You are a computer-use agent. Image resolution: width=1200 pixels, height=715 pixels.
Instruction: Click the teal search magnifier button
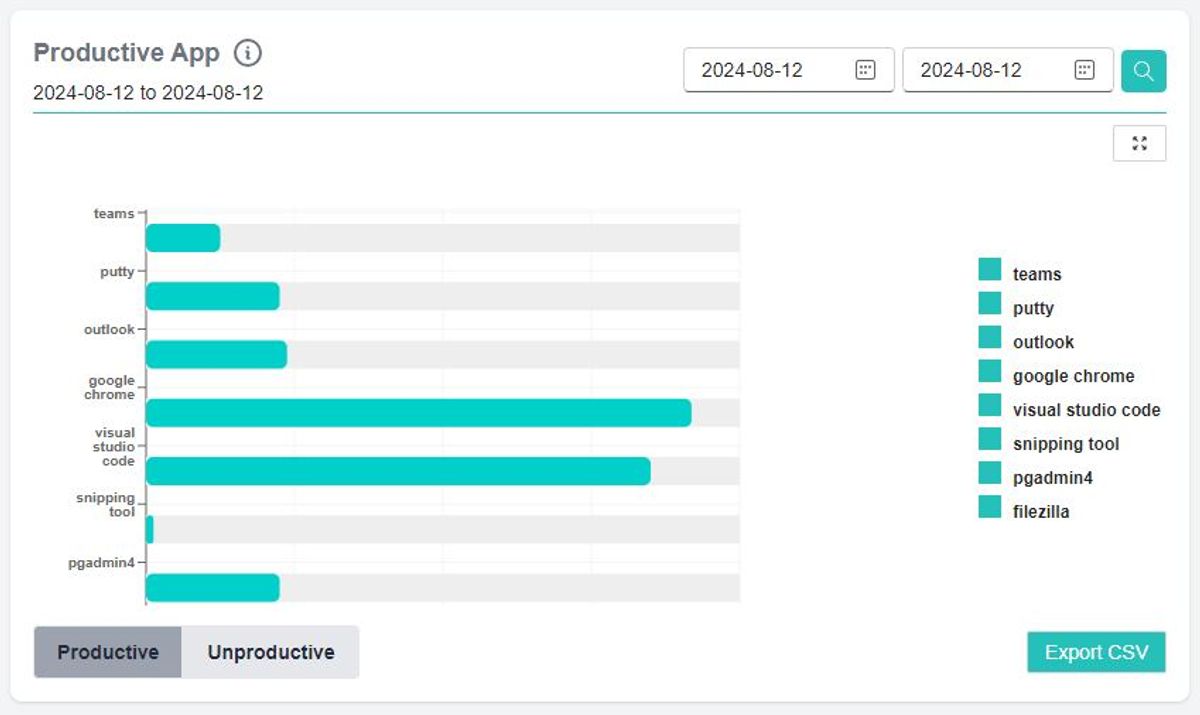click(1144, 70)
